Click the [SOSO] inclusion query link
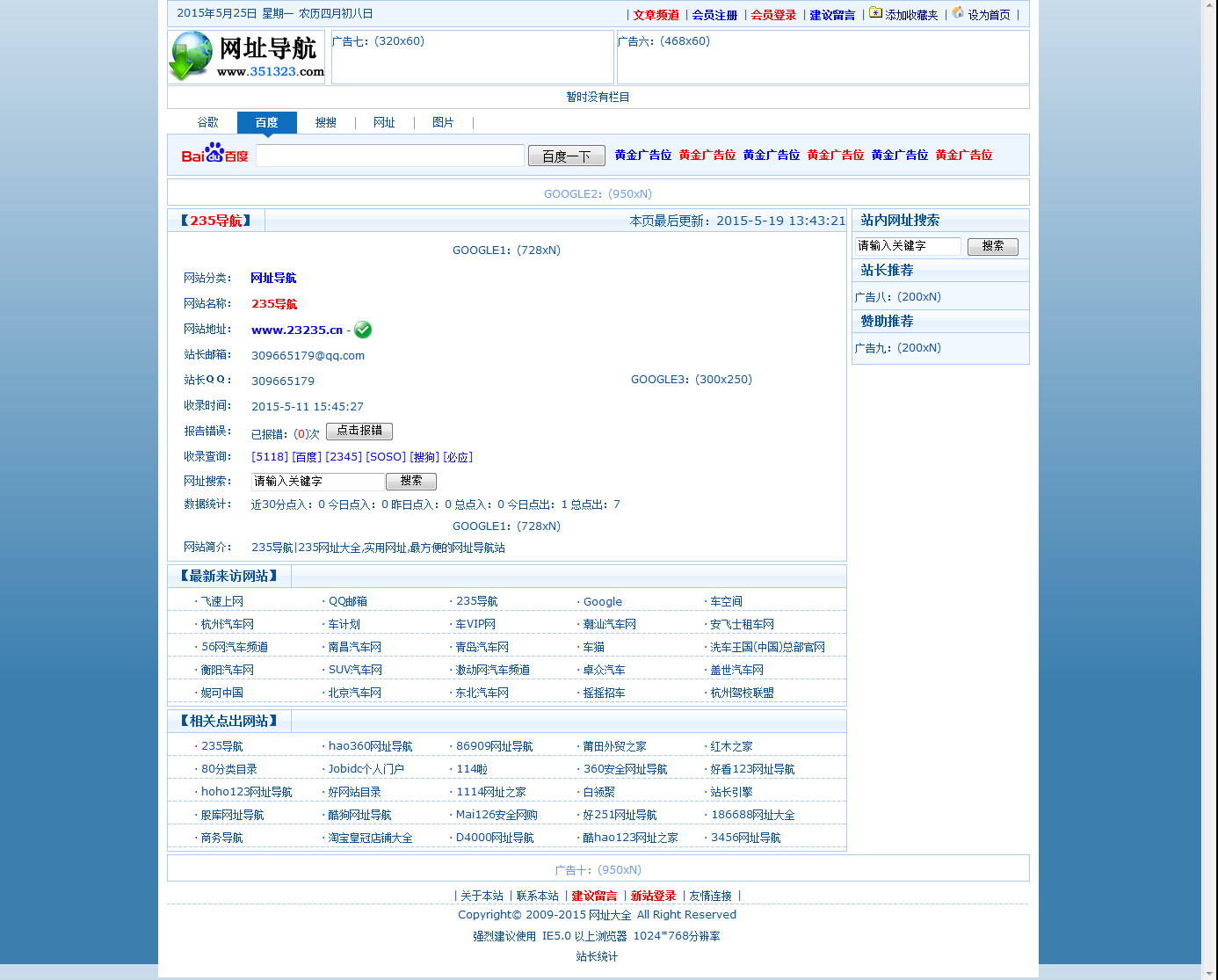The image size is (1218, 980). coord(383,456)
